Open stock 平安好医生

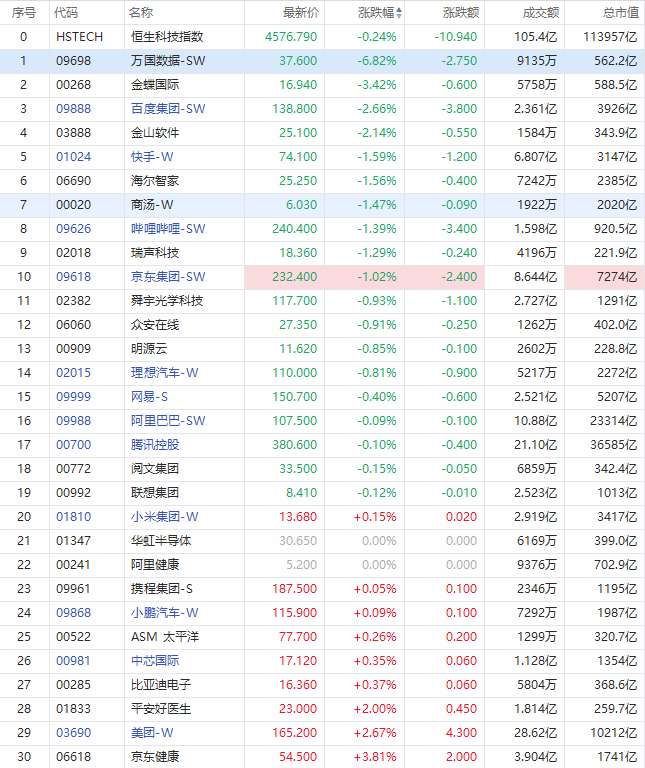(161, 709)
